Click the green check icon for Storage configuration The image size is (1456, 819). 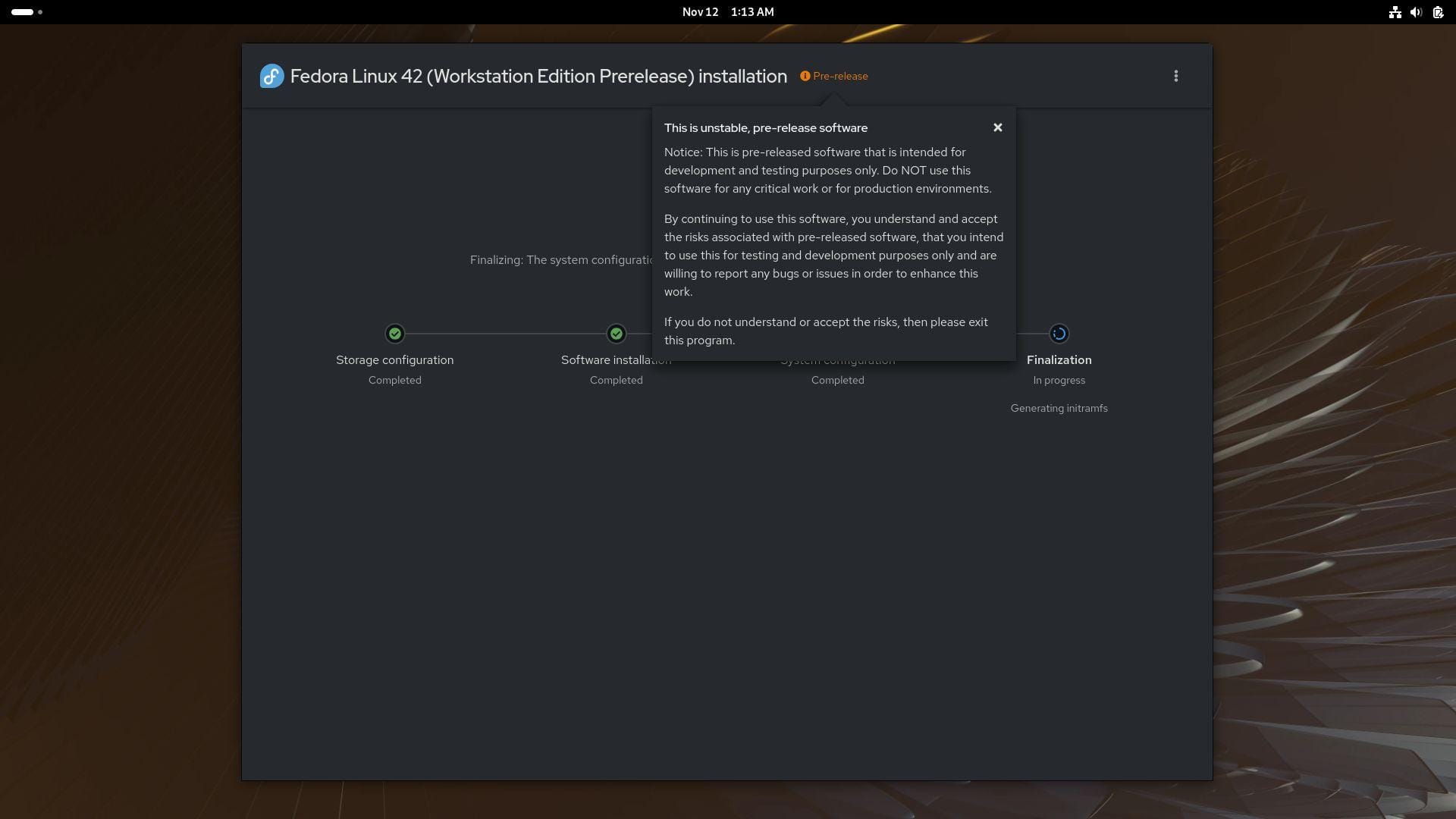[394, 334]
